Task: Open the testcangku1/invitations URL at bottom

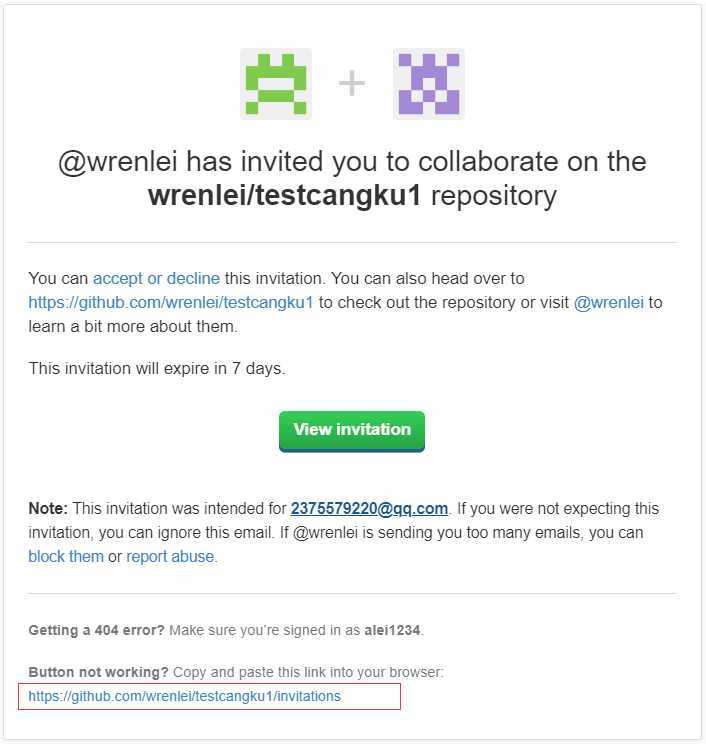Action: (185, 696)
